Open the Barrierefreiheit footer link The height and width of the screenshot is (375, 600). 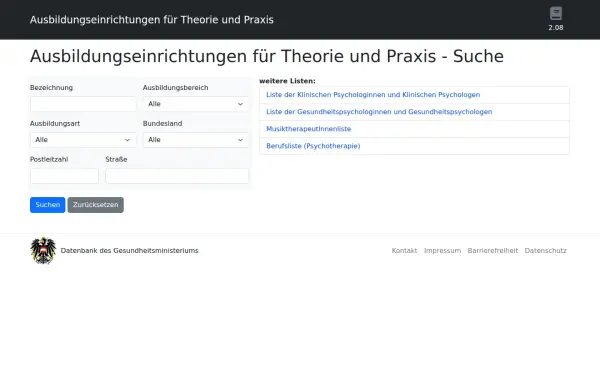pyautogui.click(x=492, y=251)
